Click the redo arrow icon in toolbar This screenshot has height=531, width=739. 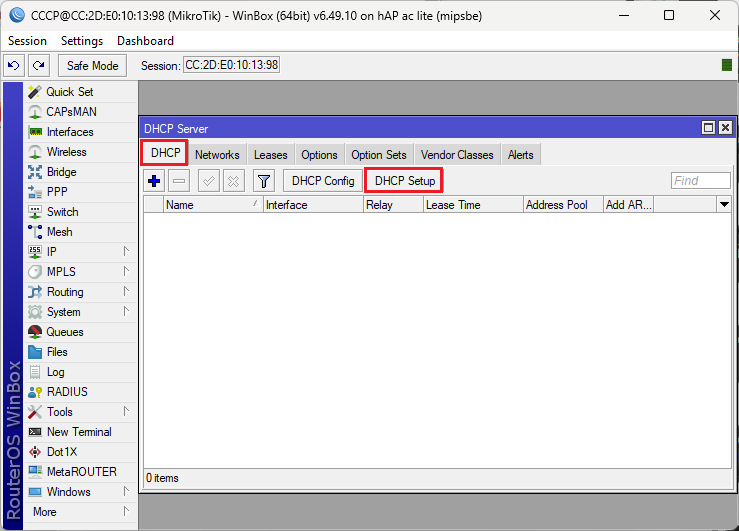click(x=39, y=65)
